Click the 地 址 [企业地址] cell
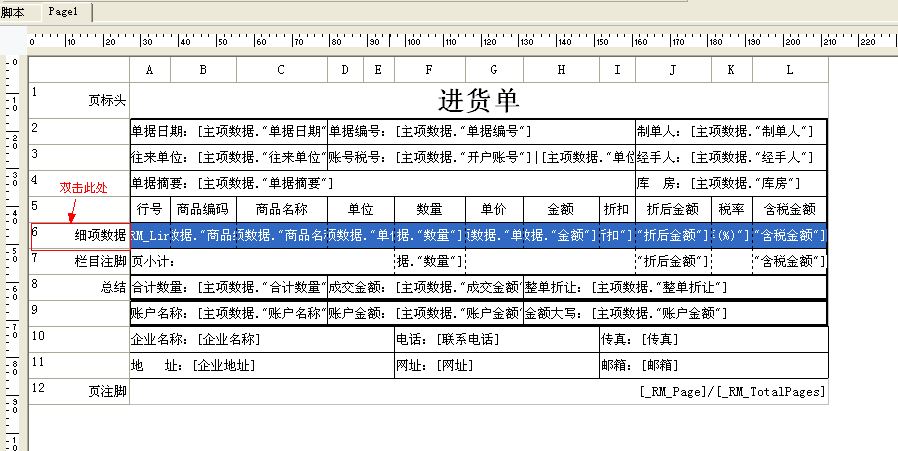898x451 pixels. (262, 366)
